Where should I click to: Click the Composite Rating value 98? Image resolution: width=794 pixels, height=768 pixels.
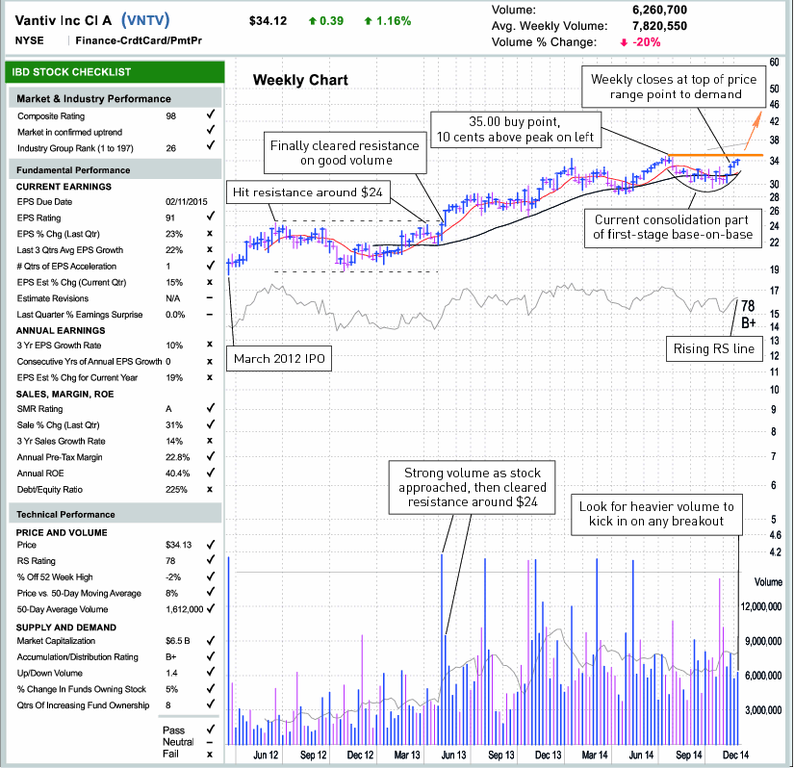click(x=171, y=116)
